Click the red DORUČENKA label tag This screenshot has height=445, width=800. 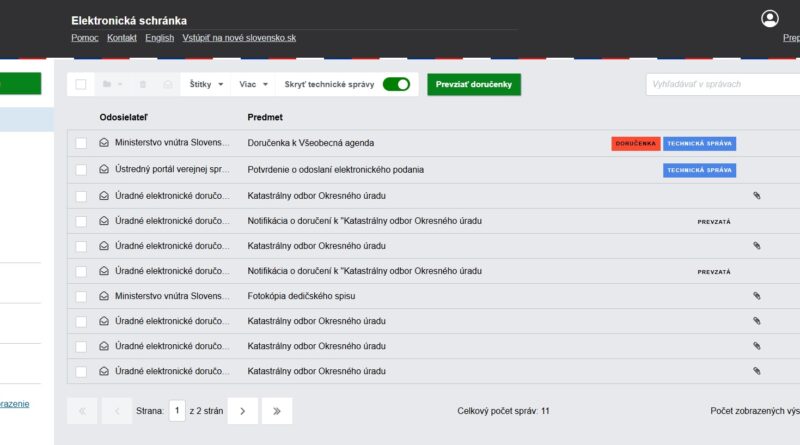[635, 144]
